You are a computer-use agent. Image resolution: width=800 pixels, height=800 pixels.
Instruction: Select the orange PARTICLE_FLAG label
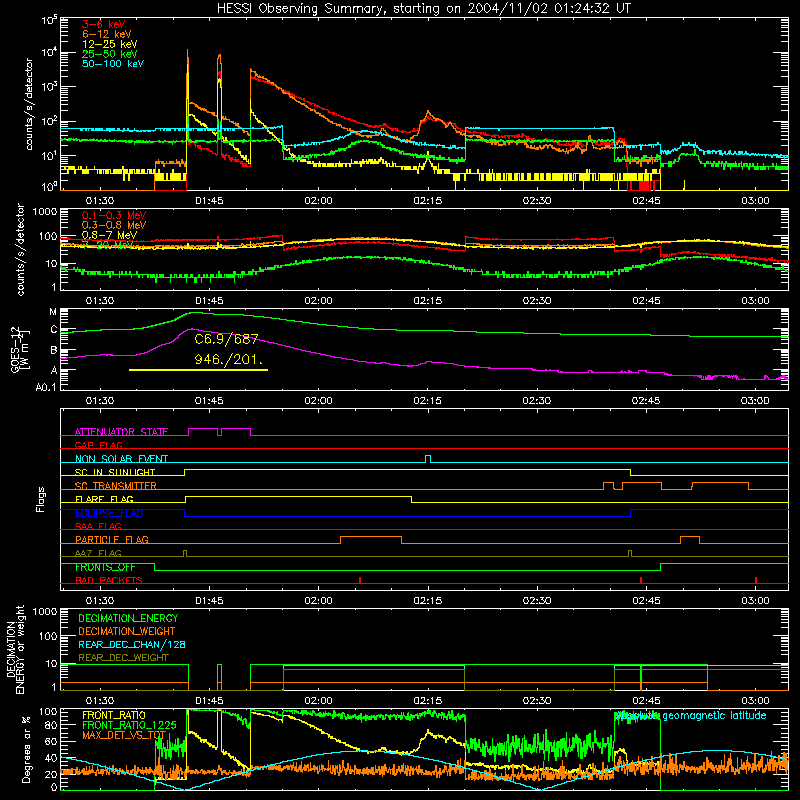pos(112,540)
